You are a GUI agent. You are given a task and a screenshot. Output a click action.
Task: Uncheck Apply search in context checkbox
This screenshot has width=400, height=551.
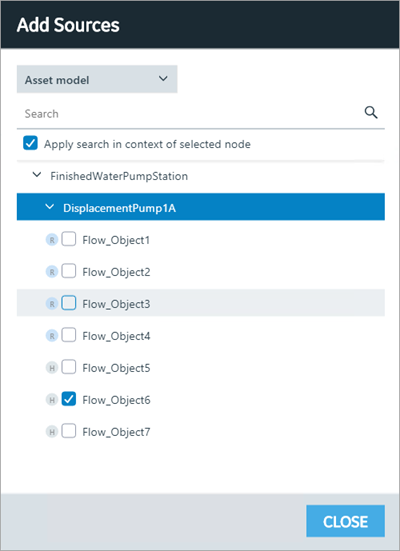pos(30,143)
